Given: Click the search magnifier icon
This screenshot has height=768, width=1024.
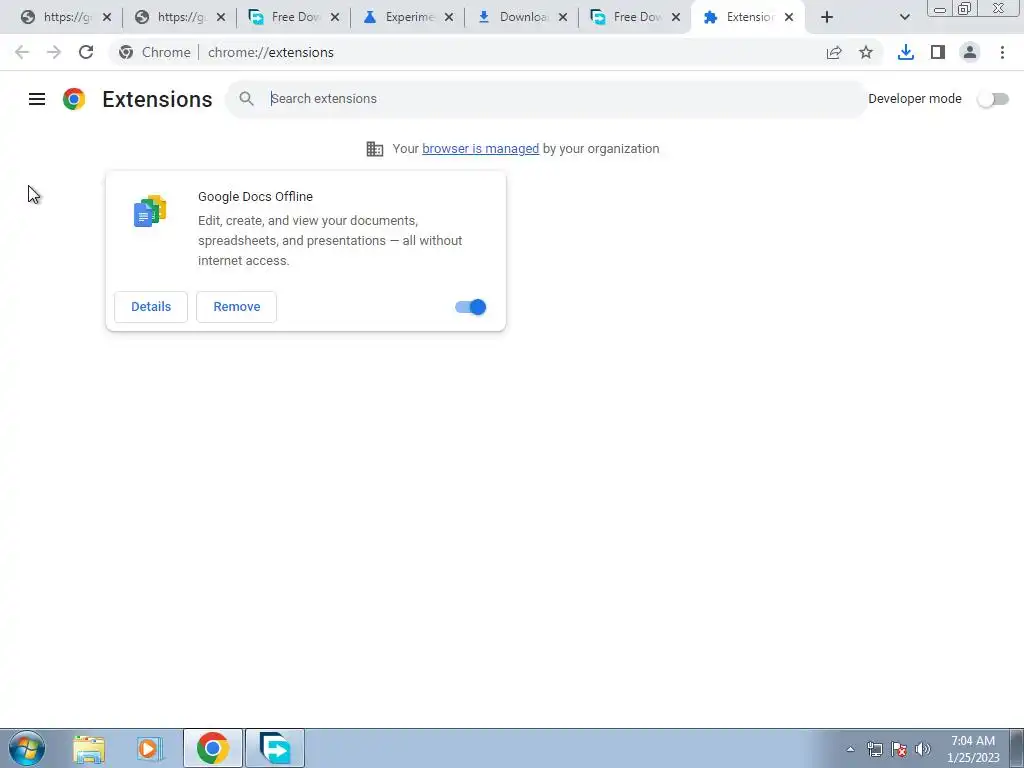Looking at the screenshot, I should coord(246,99).
